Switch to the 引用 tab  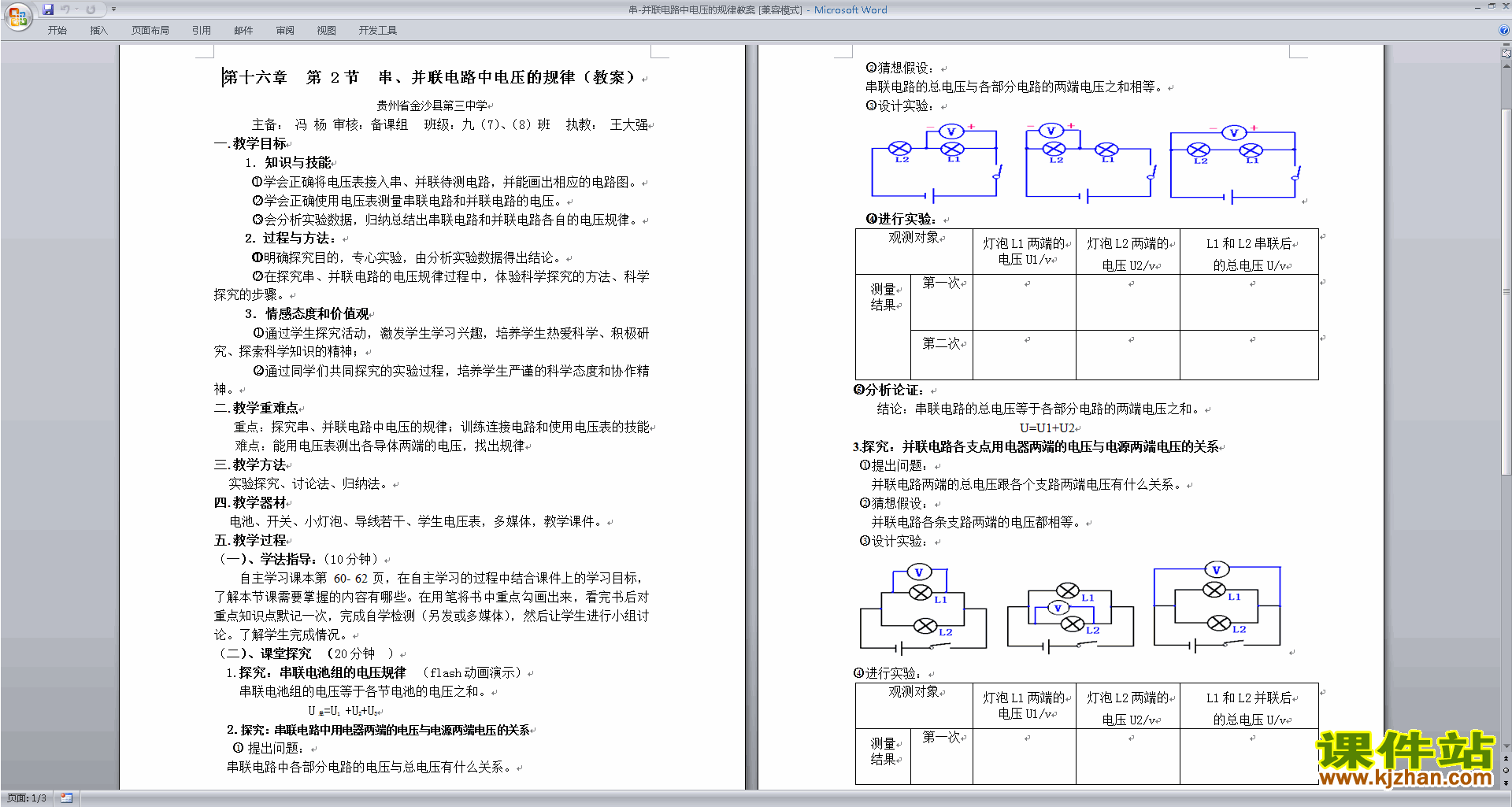[x=202, y=31]
